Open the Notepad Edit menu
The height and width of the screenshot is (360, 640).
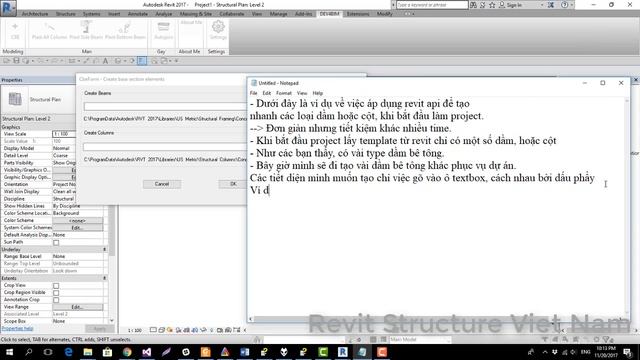(267, 93)
